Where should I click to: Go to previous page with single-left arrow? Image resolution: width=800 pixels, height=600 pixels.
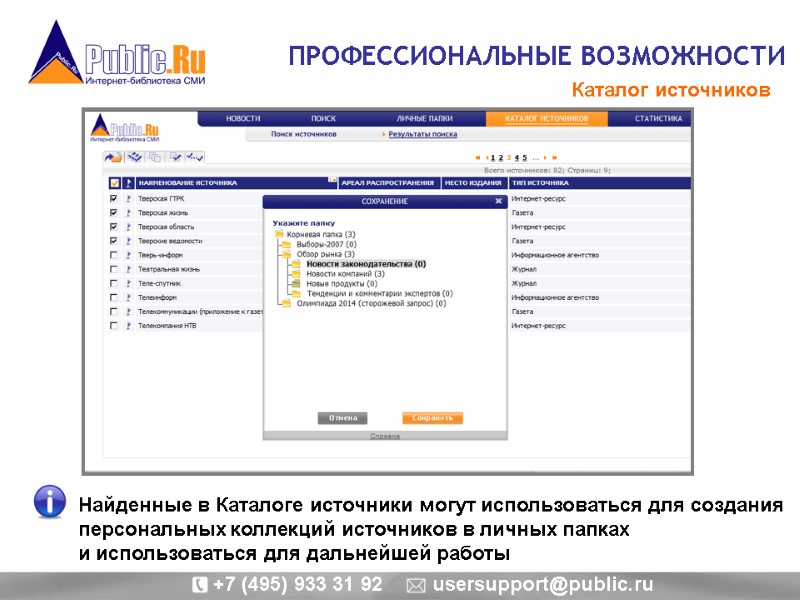pos(487,158)
